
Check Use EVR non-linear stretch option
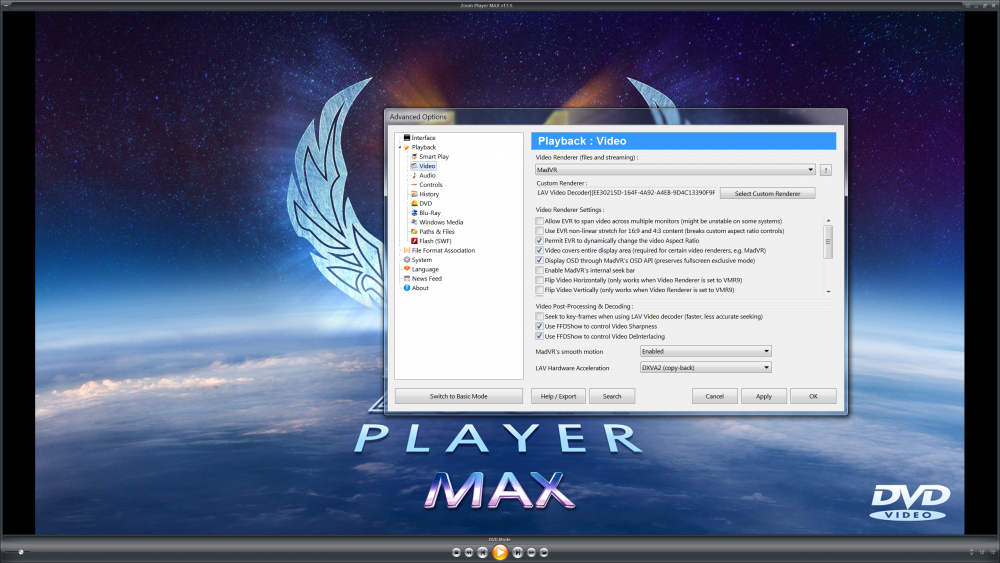(540, 231)
